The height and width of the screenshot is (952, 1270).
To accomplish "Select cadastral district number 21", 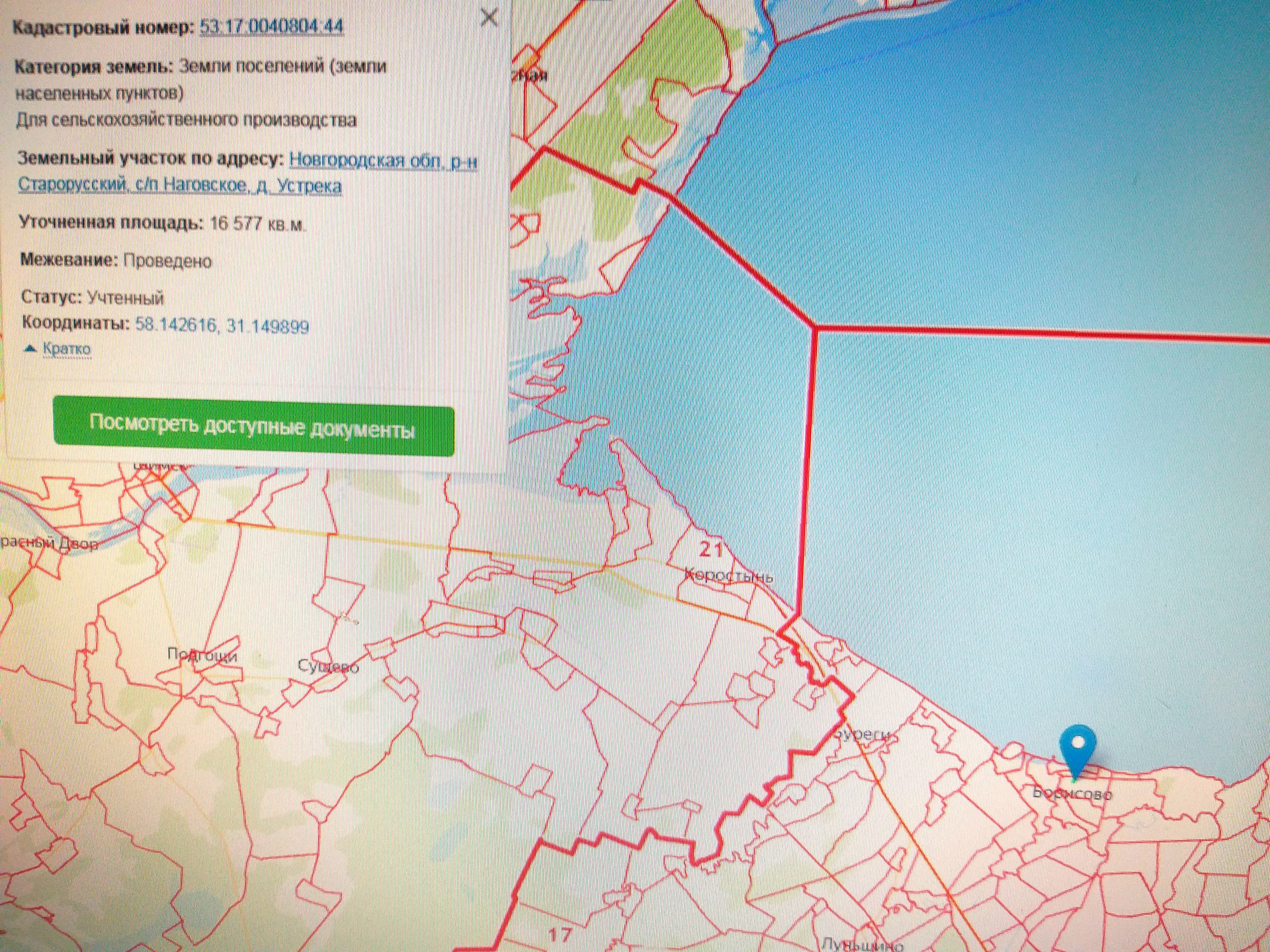I will click(710, 549).
